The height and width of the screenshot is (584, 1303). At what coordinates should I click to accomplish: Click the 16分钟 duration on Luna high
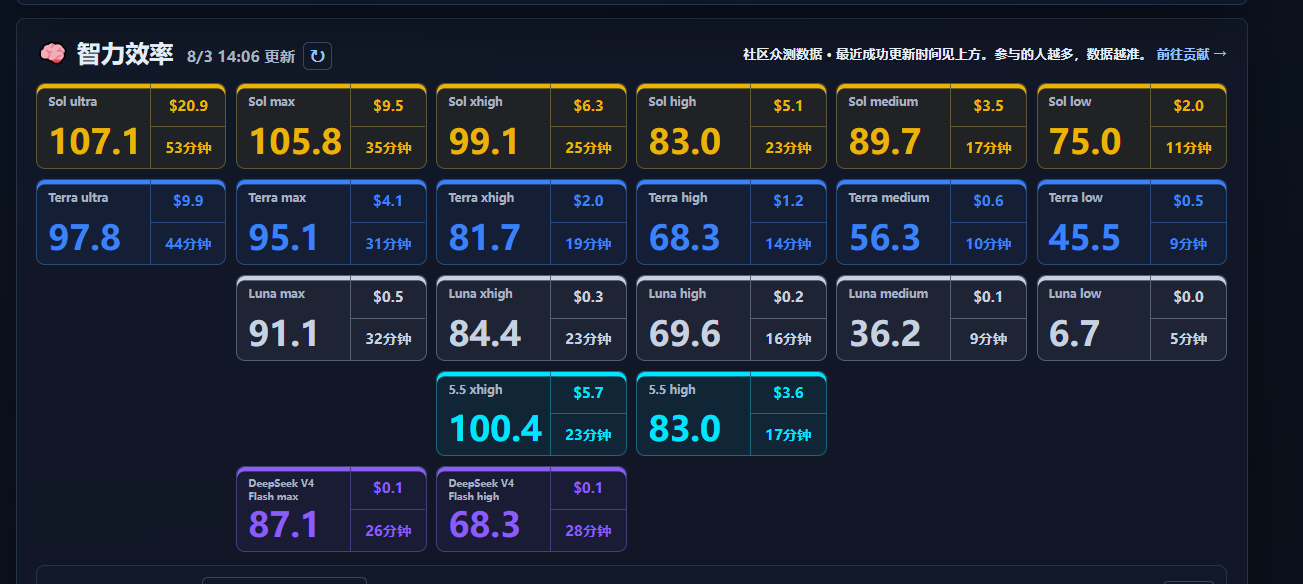[x=788, y=339]
